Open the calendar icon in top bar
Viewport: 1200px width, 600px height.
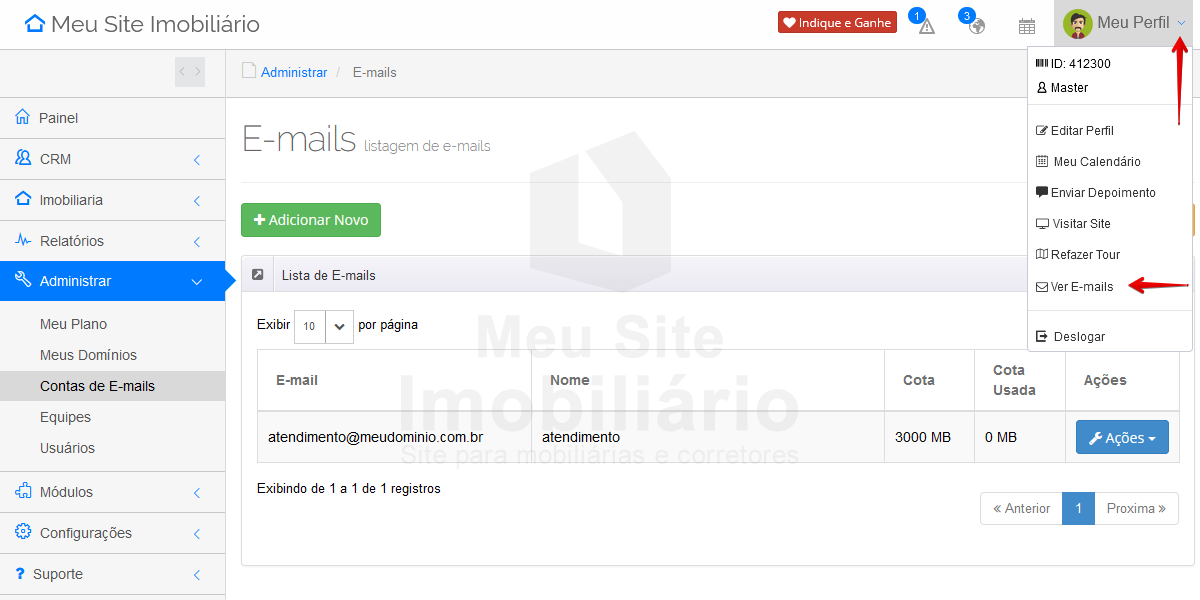[x=1027, y=26]
